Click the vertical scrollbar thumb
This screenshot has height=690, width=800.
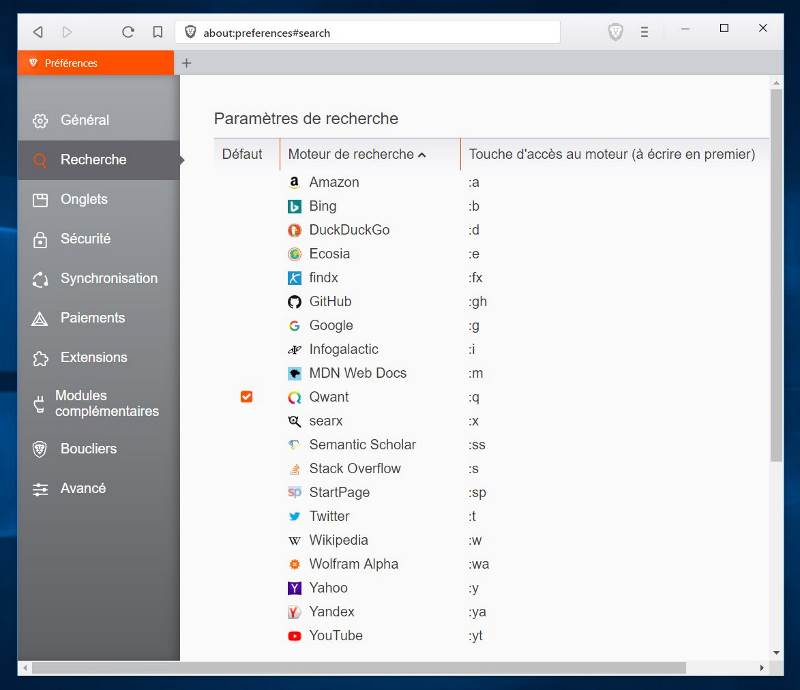coord(776,276)
